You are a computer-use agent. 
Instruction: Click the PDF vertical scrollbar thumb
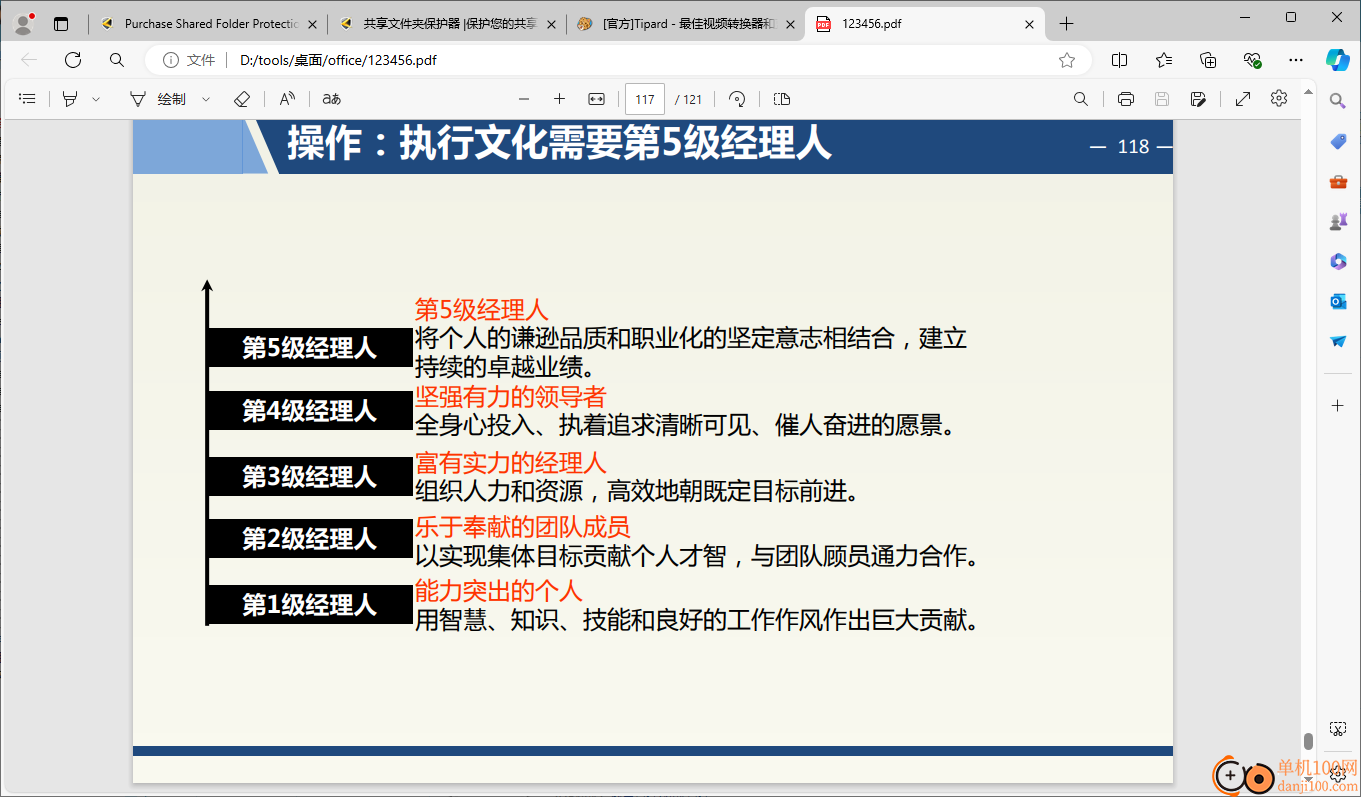tap(1308, 741)
